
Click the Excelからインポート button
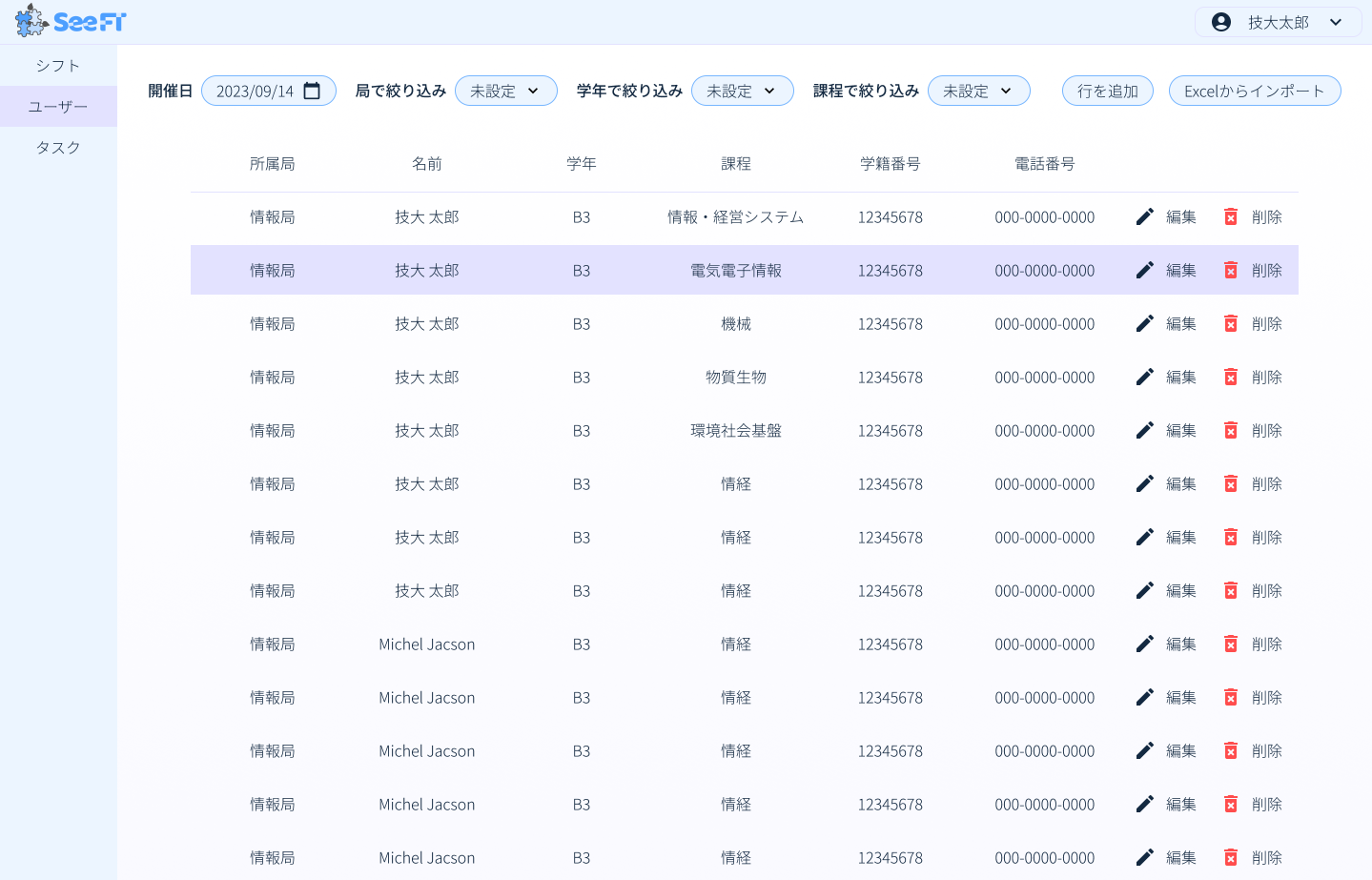click(1254, 91)
